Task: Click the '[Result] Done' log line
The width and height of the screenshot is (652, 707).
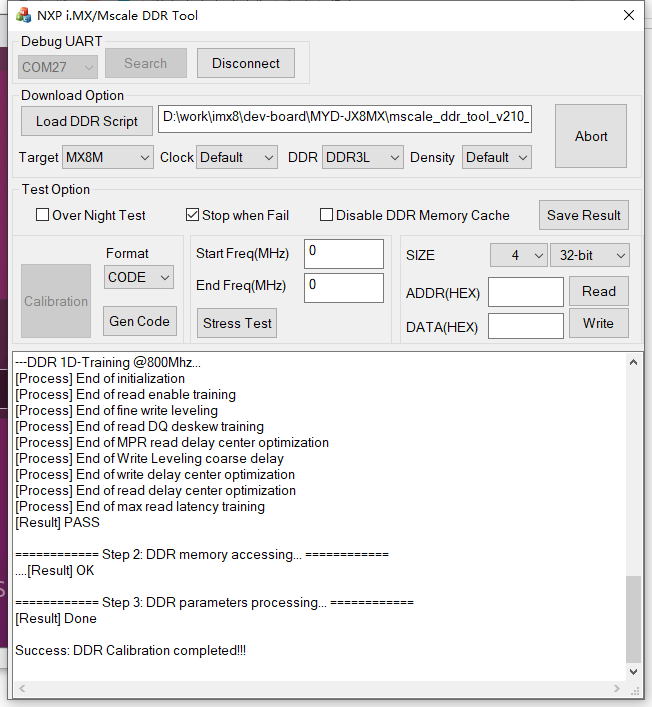Action: [56, 618]
